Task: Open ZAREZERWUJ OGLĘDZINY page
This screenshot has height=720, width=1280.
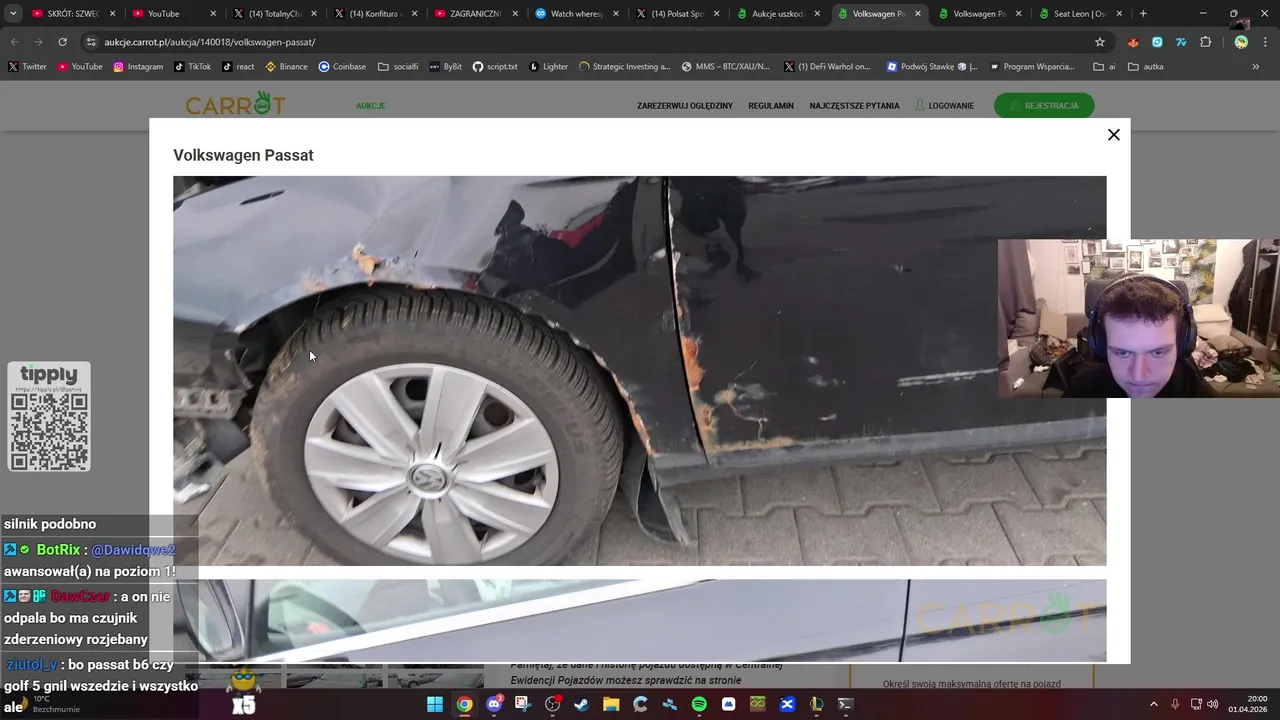Action: (685, 106)
